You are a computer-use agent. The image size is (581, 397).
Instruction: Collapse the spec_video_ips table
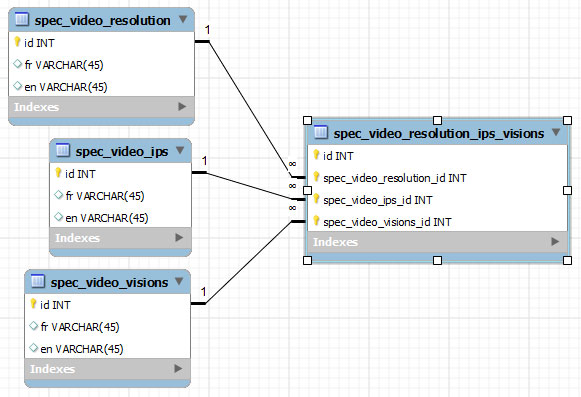[x=180, y=150]
